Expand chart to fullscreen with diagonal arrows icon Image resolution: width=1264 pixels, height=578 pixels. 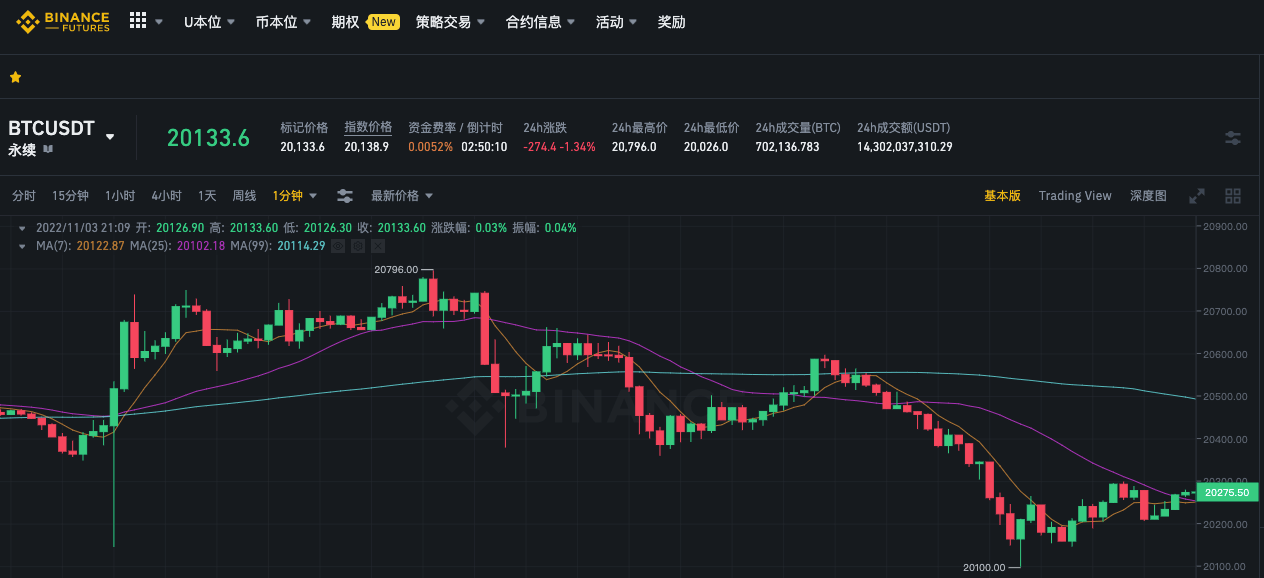1196,196
